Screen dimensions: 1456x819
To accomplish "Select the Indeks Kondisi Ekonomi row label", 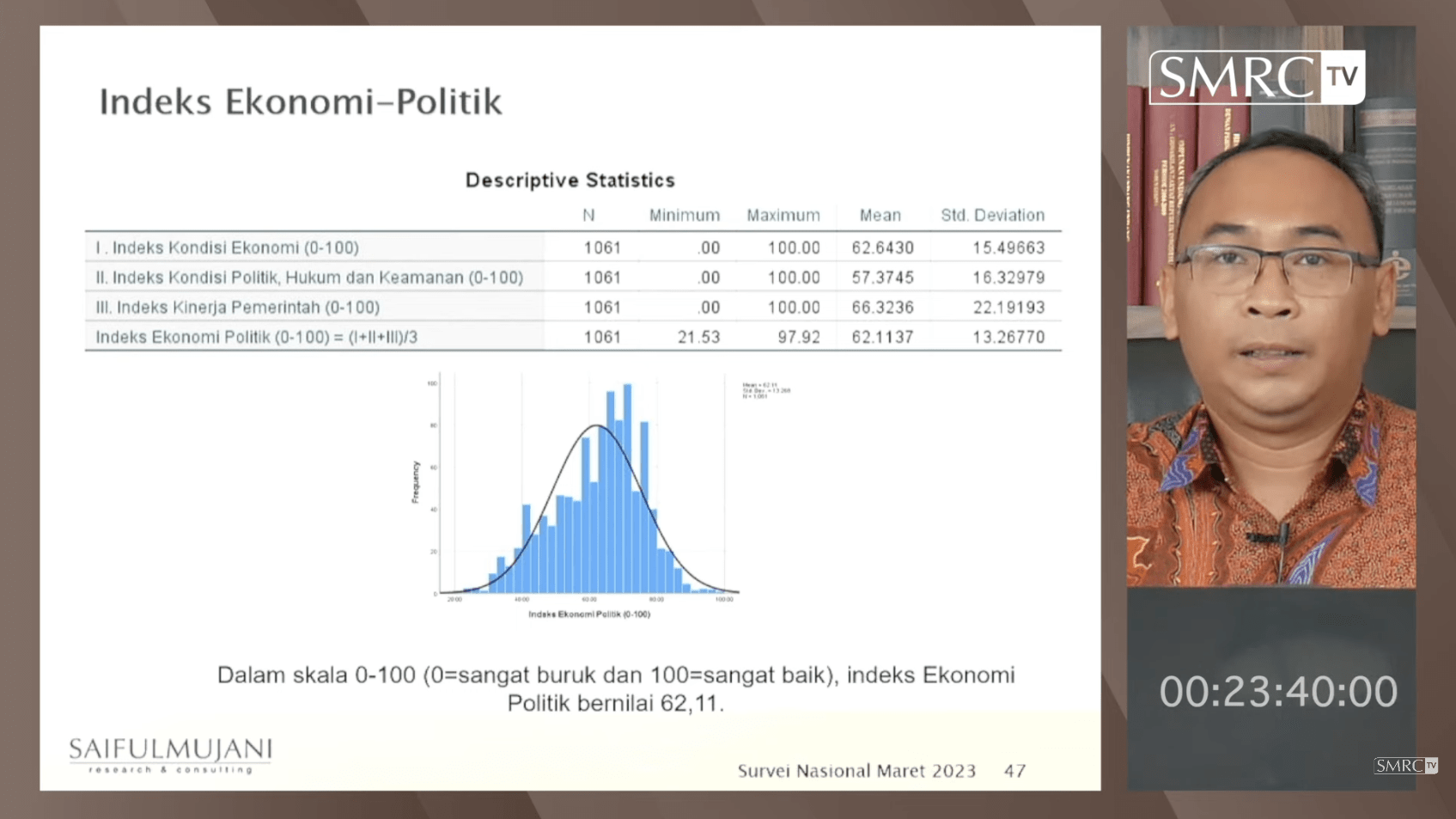I will pyautogui.click(x=227, y=248).
